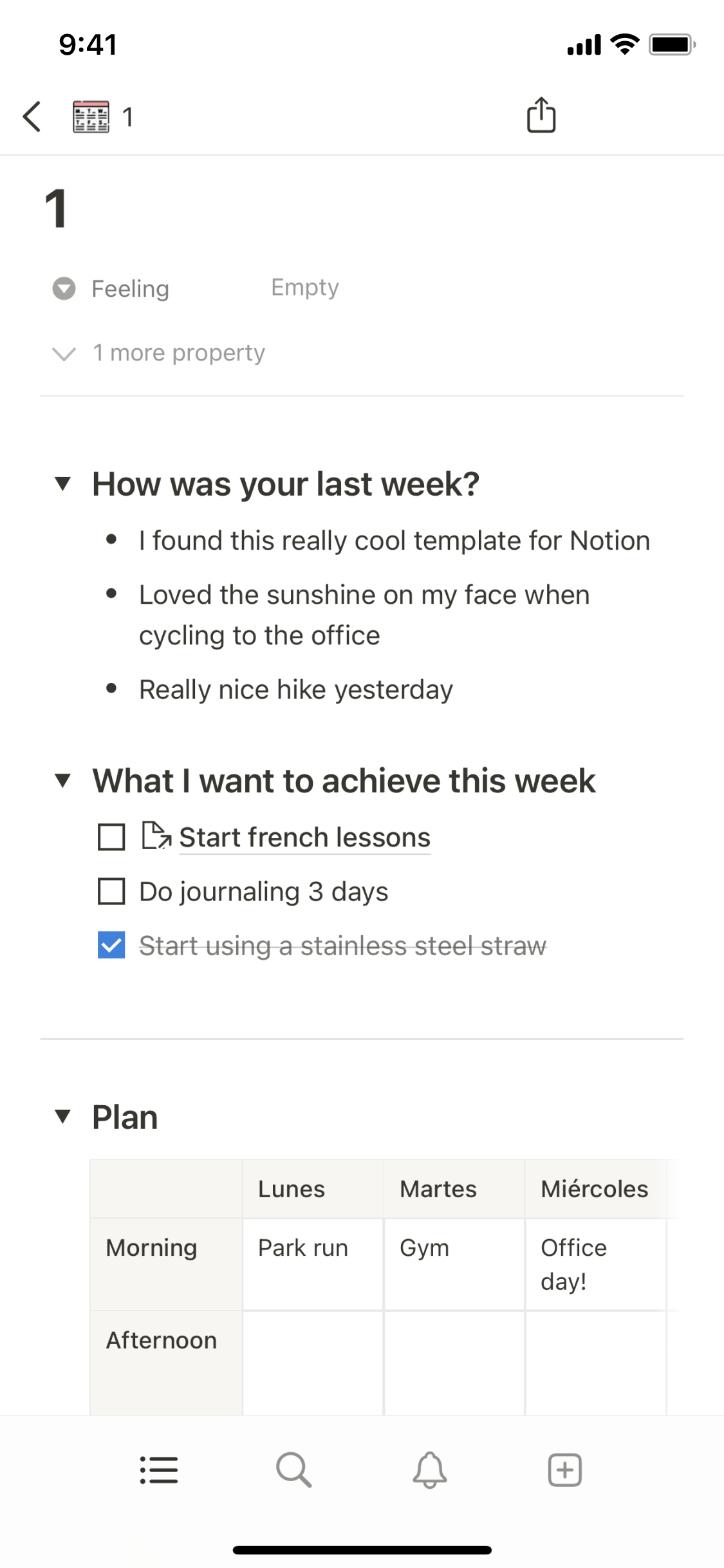Screen dimensions: 724x1568
Task: Collapse the Plan section toggle
Action: point(62,1116)
